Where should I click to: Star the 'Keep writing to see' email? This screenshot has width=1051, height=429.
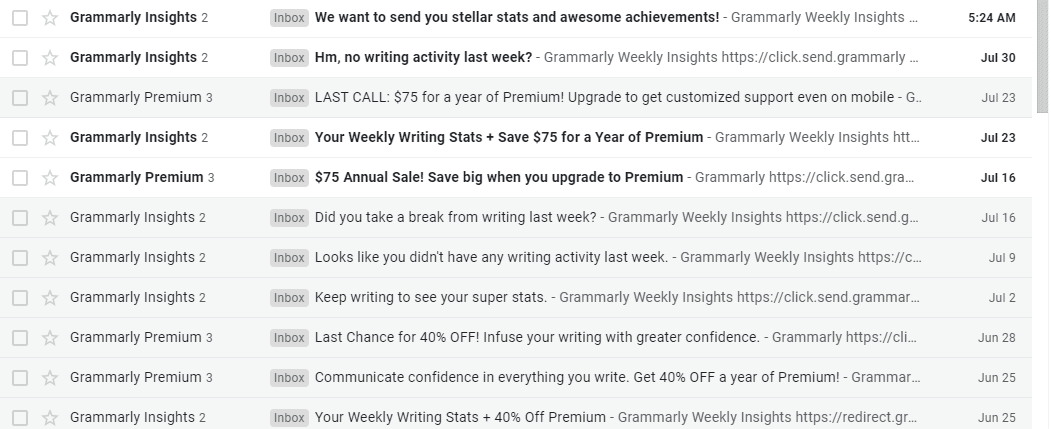tap(50, 298)
